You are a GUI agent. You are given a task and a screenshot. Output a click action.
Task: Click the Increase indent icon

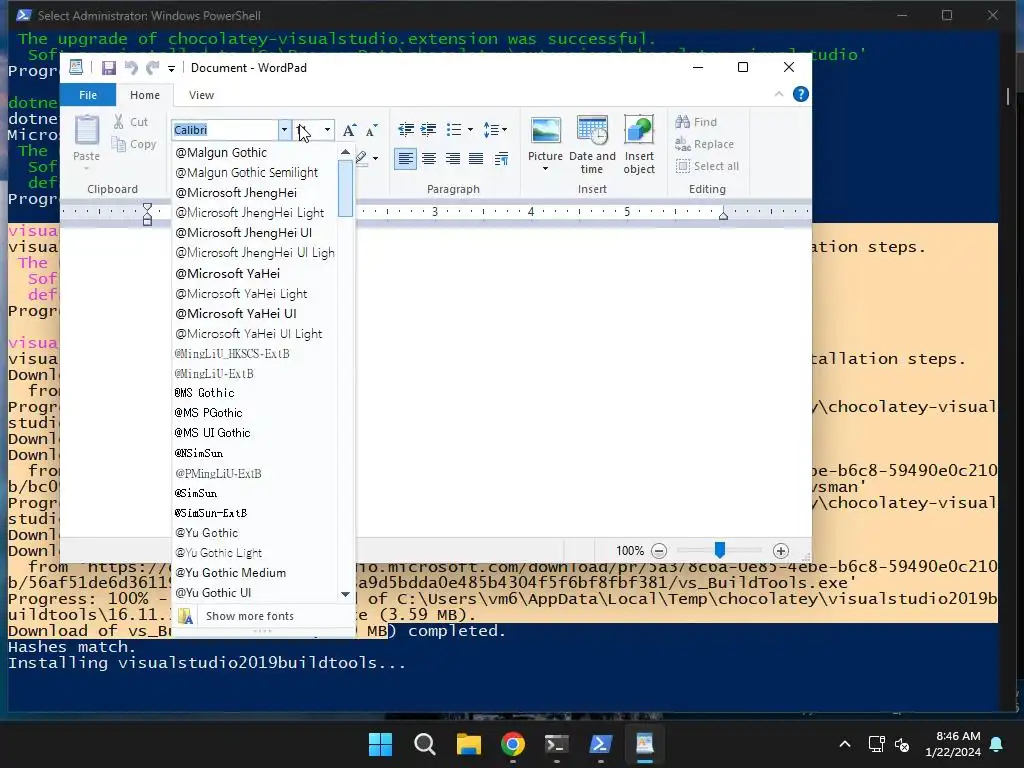428,129
